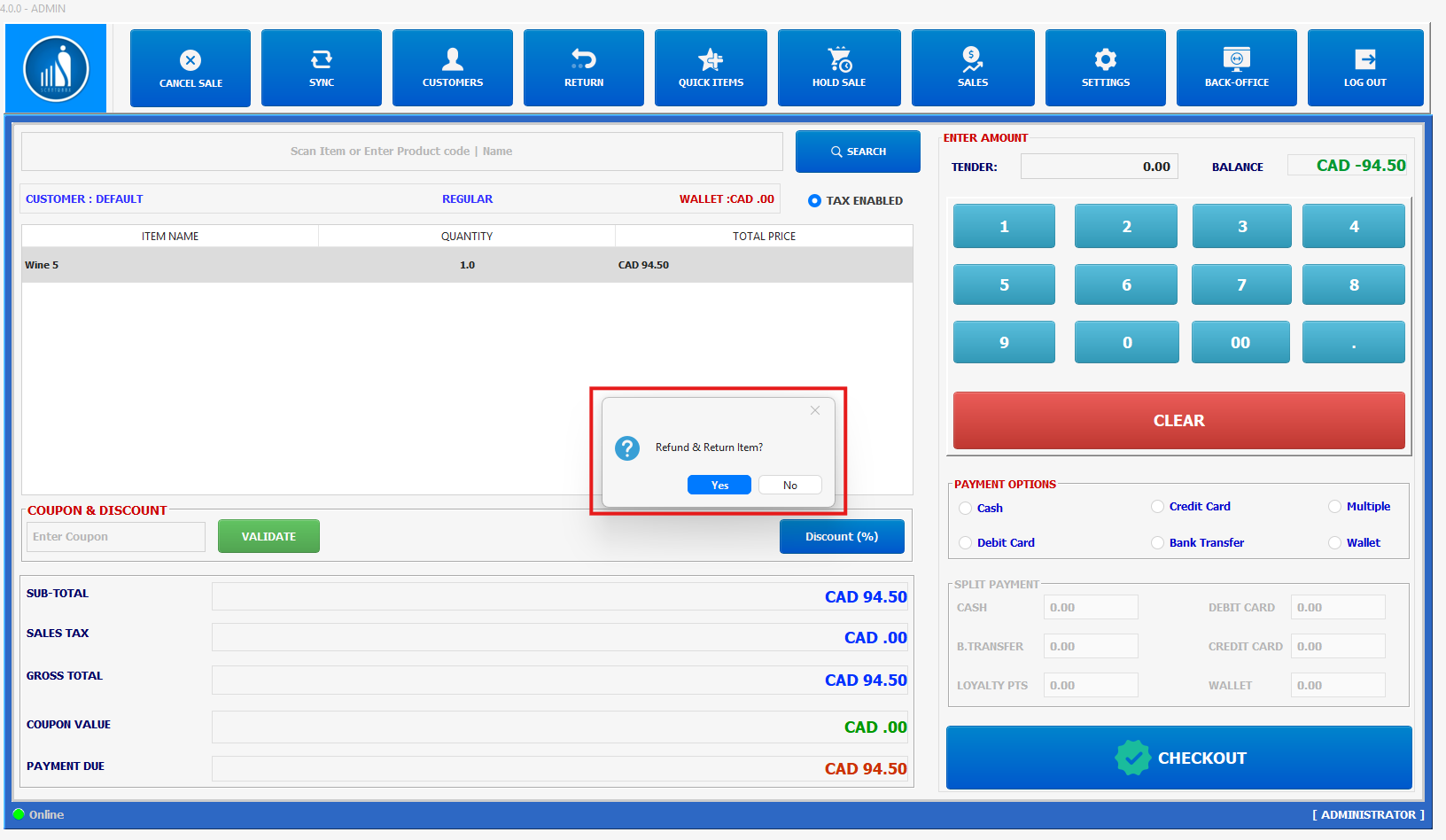The image size is (1446, 840).
Task: Select the Wallet payment option
Action: 1334,543
